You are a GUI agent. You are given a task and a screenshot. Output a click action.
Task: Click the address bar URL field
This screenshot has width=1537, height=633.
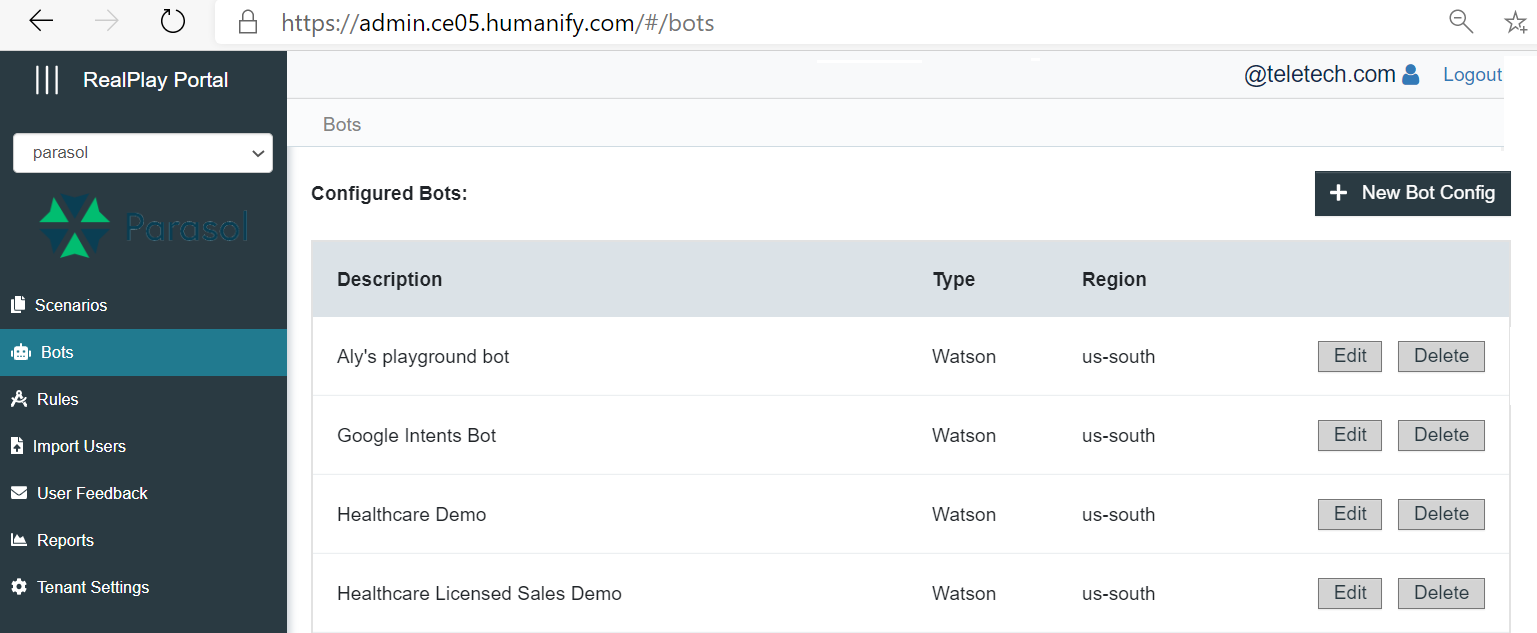click(498, 22)
